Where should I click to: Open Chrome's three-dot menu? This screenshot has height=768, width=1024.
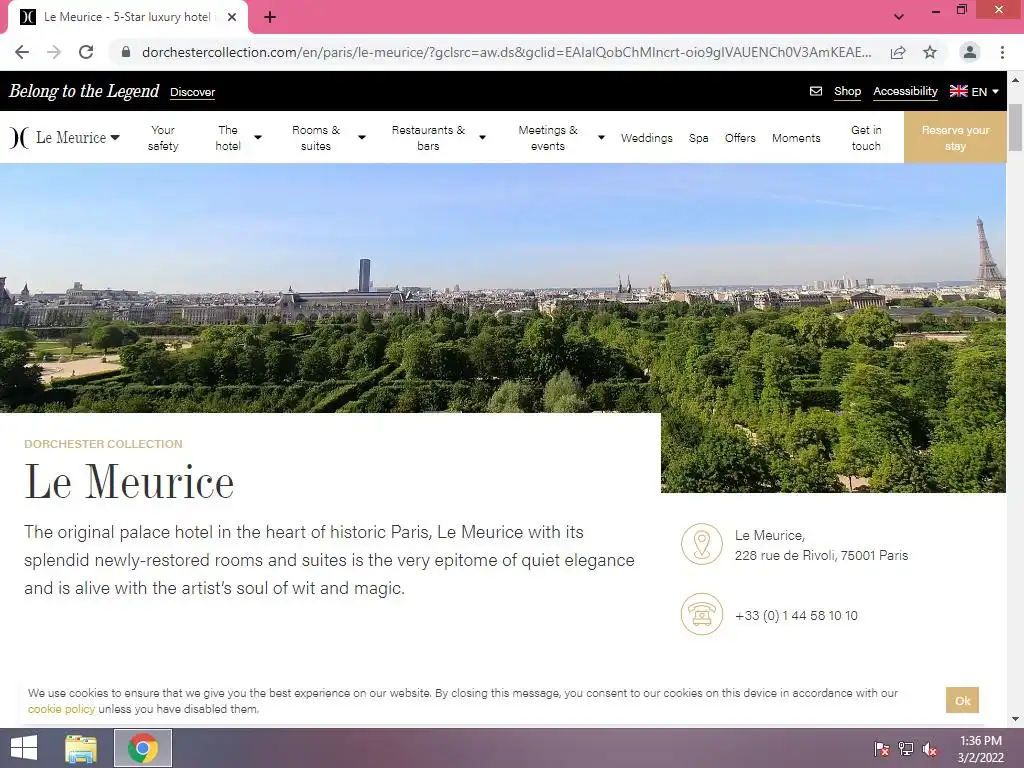[x=1002, y=52]
